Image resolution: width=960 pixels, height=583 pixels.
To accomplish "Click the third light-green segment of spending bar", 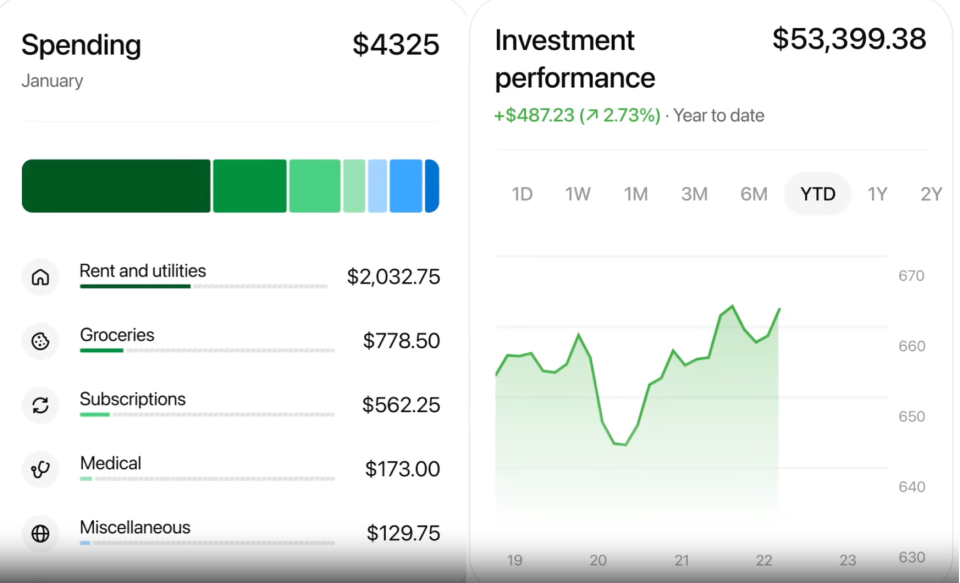I will tap(315, 186).
